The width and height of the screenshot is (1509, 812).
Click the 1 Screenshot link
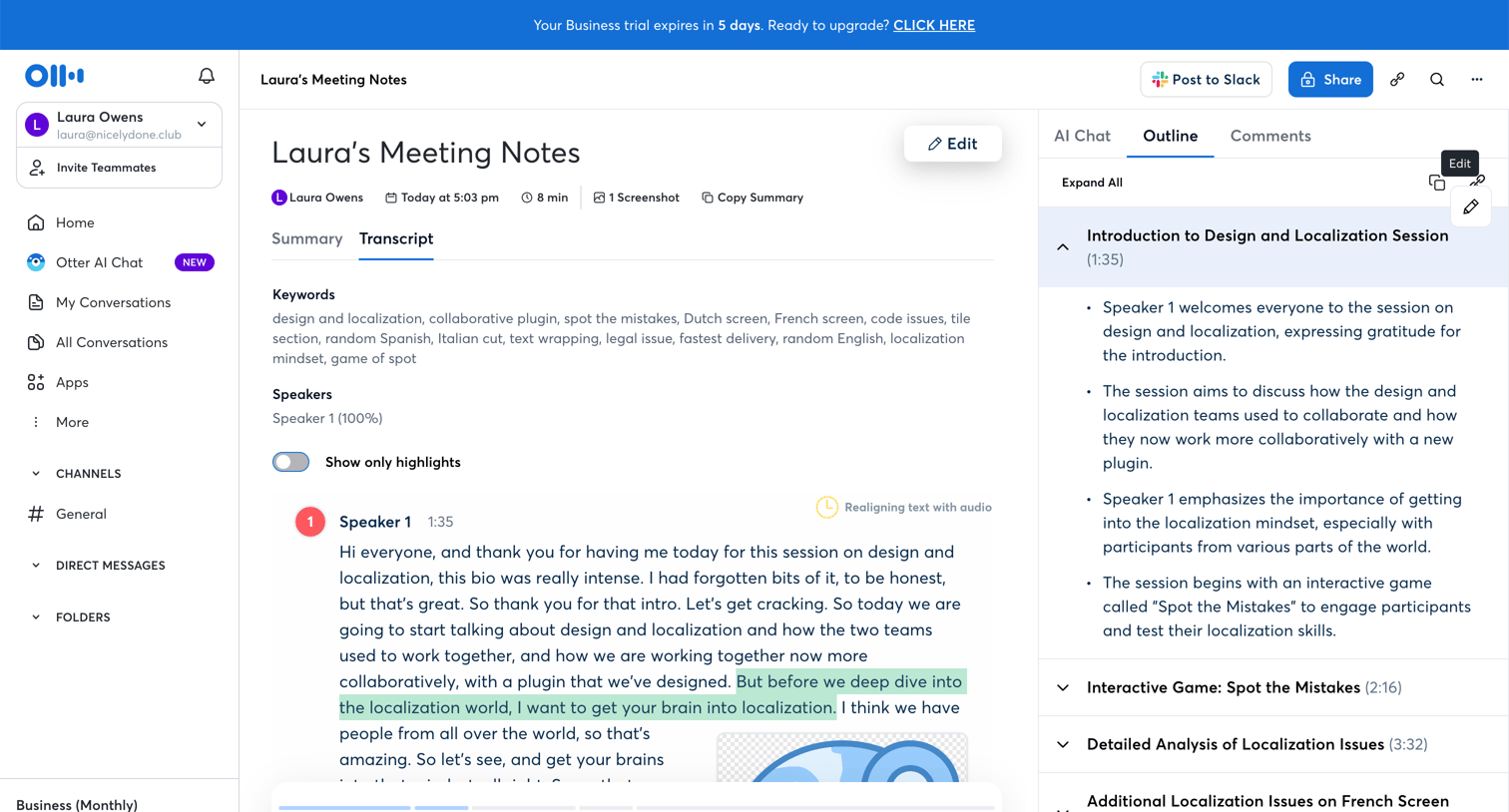(637, 198)
